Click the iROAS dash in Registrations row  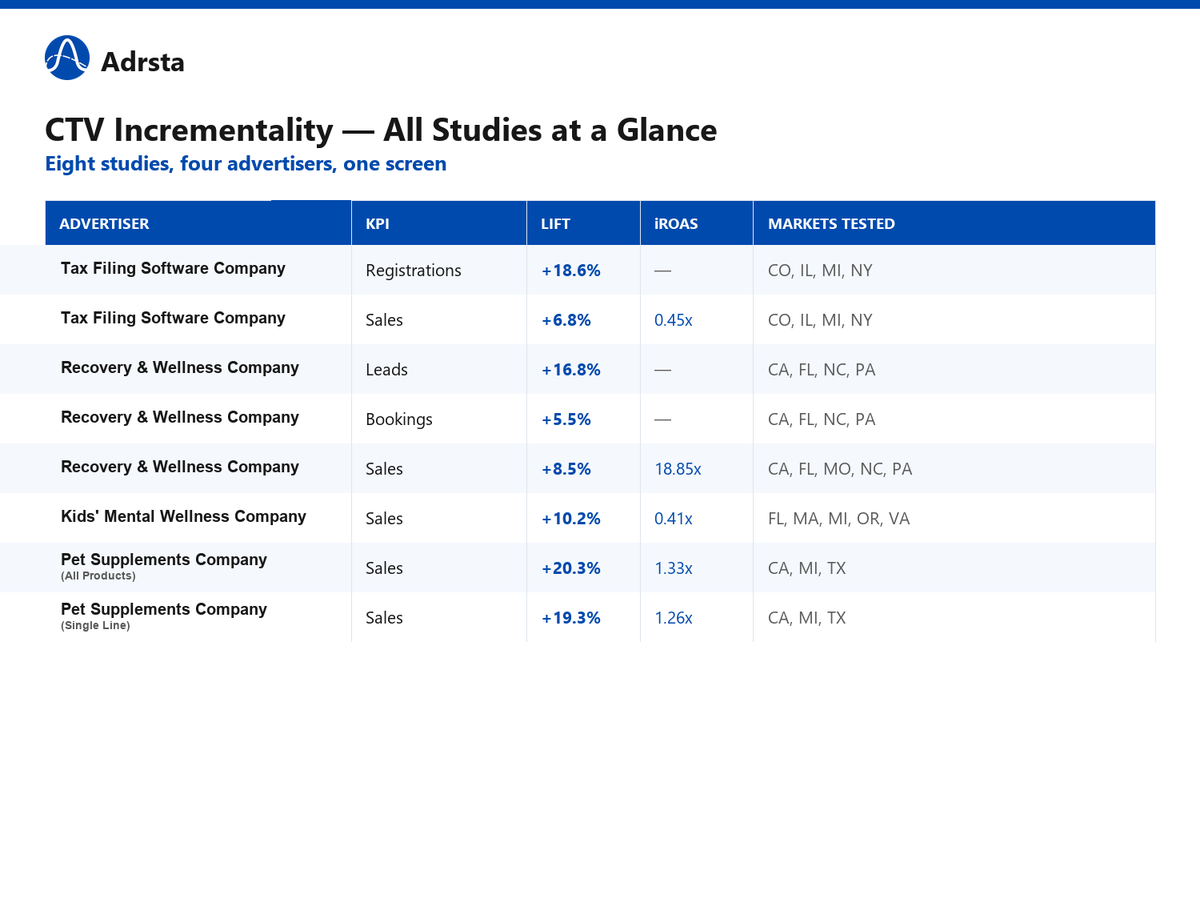(x=662, y=270)
